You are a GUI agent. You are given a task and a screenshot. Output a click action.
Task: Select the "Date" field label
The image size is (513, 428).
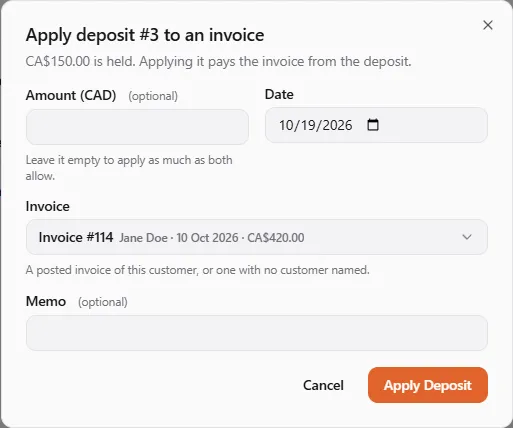279,94
